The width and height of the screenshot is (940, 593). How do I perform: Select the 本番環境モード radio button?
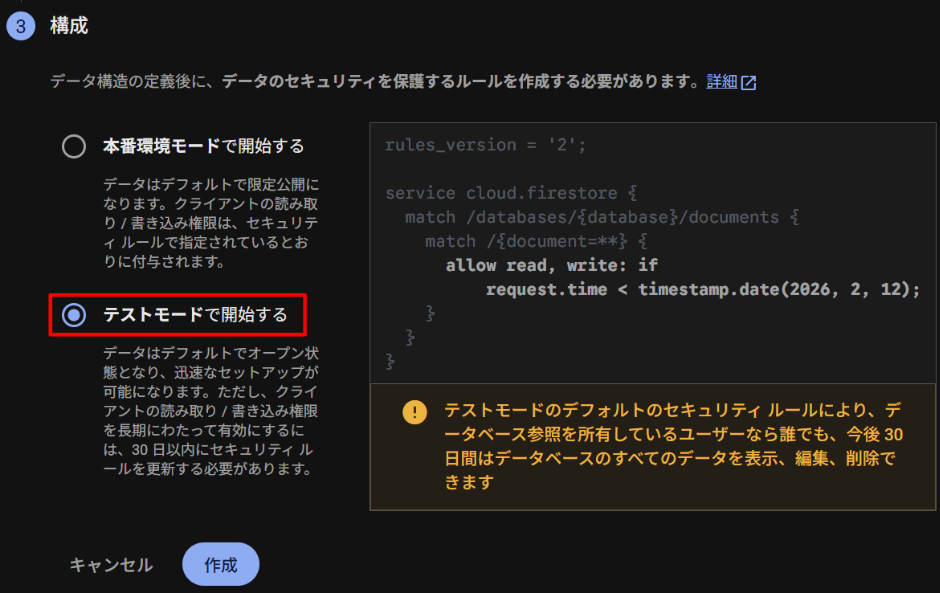click(74, 147)
